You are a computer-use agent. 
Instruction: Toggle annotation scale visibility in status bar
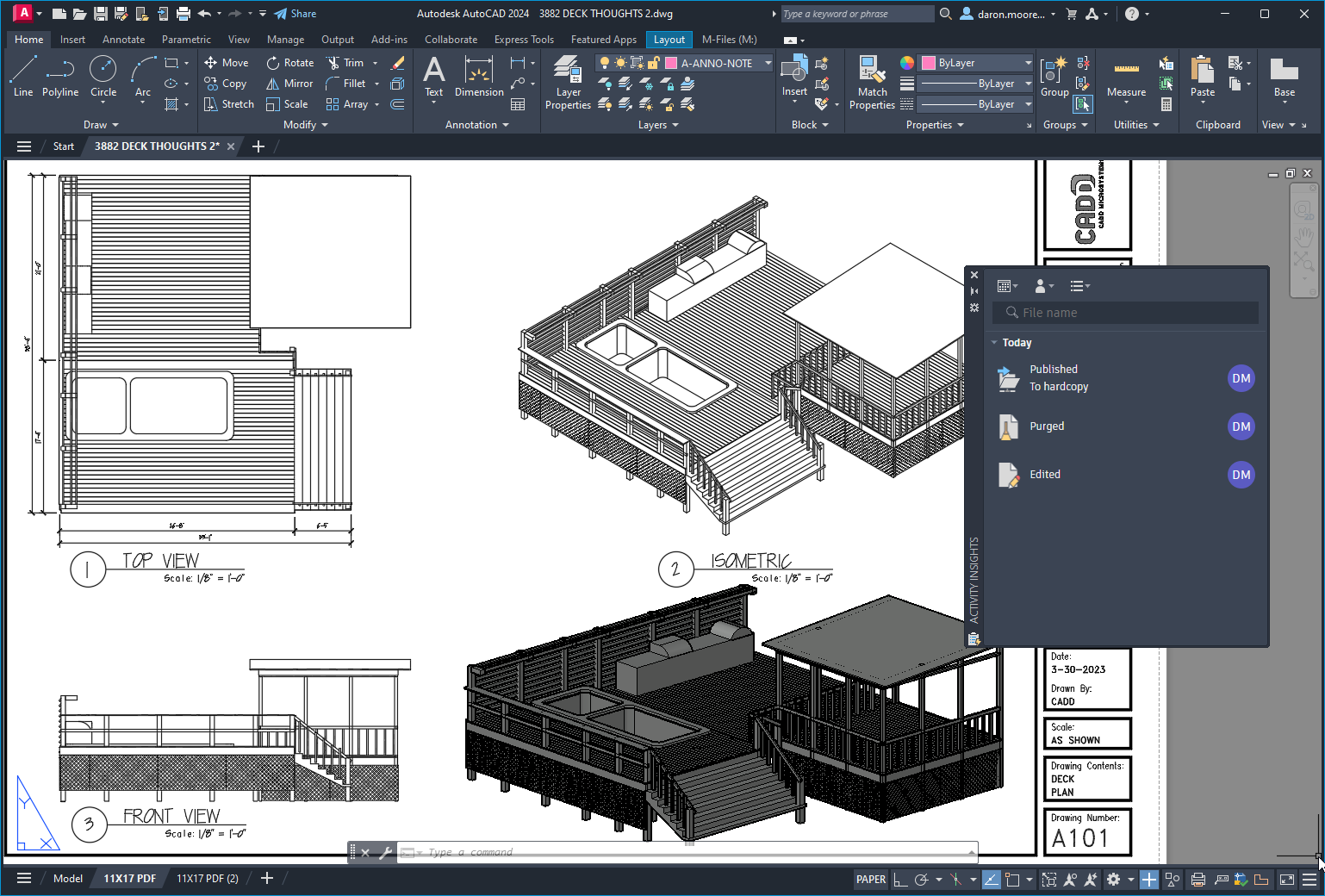pos(1070,879)
